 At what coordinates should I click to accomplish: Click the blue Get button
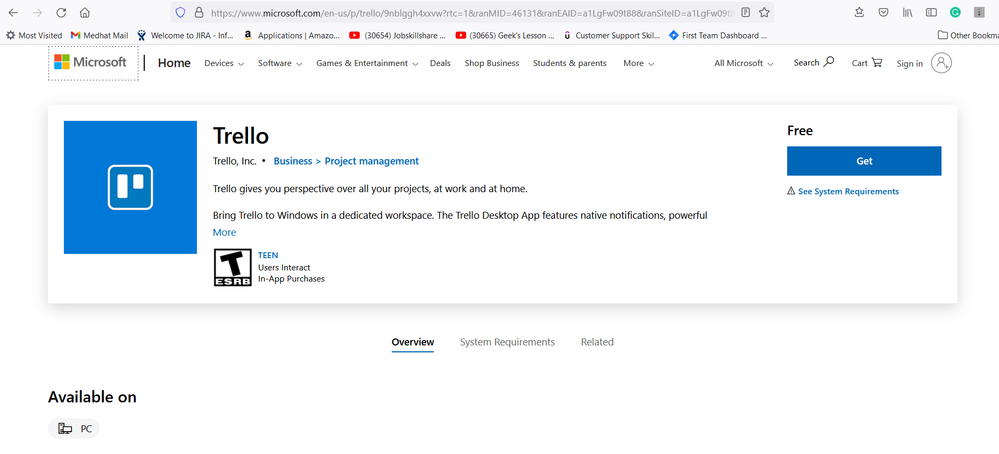864,161
